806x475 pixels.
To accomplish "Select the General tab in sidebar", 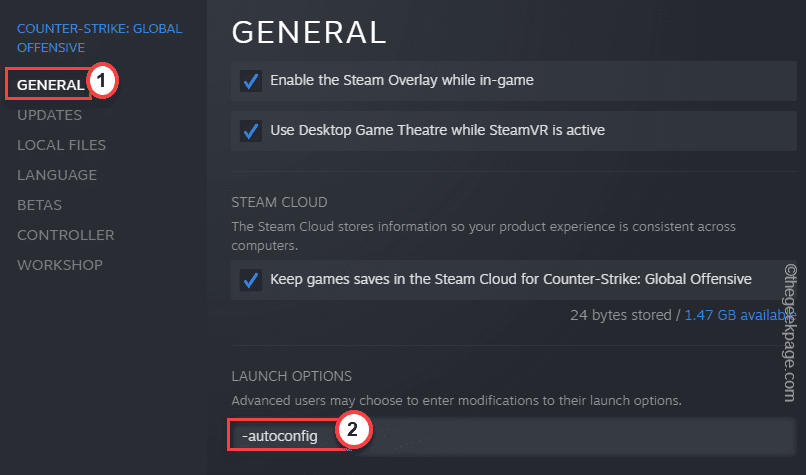I will pos(50,85).
